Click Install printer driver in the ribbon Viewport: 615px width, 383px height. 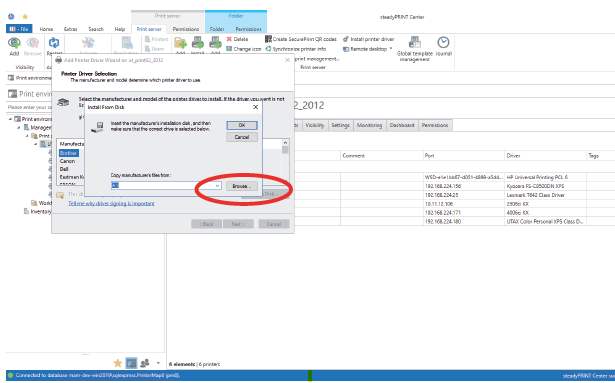pyautogui.click(x=369, y=39)
